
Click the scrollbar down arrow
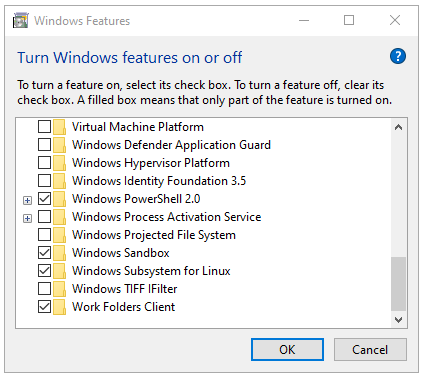click(398, 320)
